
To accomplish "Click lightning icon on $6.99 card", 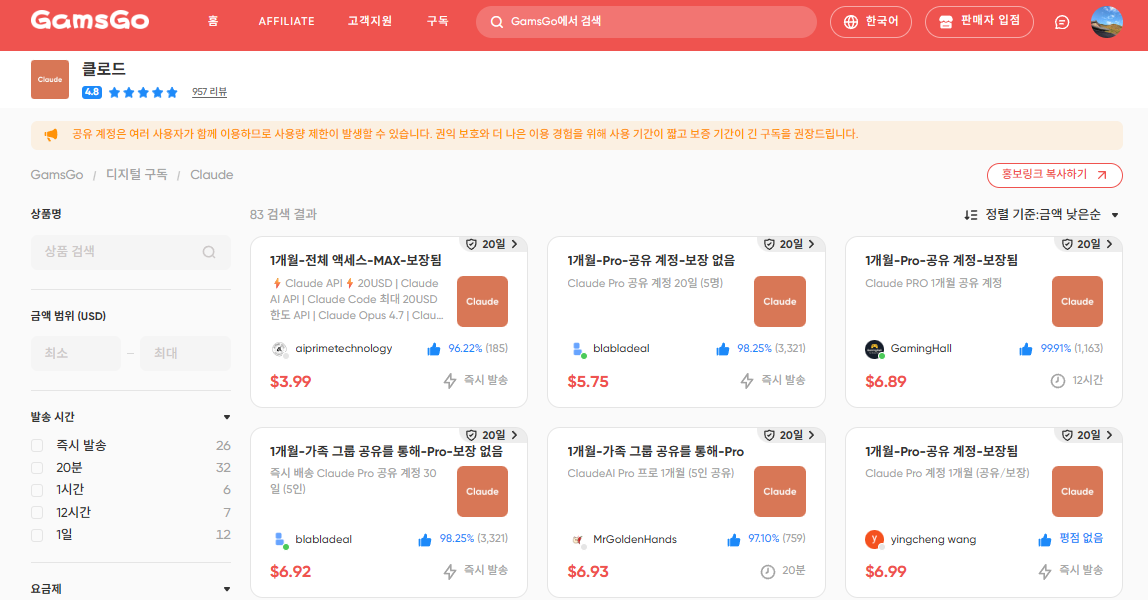I will (x=1045, y=571).
